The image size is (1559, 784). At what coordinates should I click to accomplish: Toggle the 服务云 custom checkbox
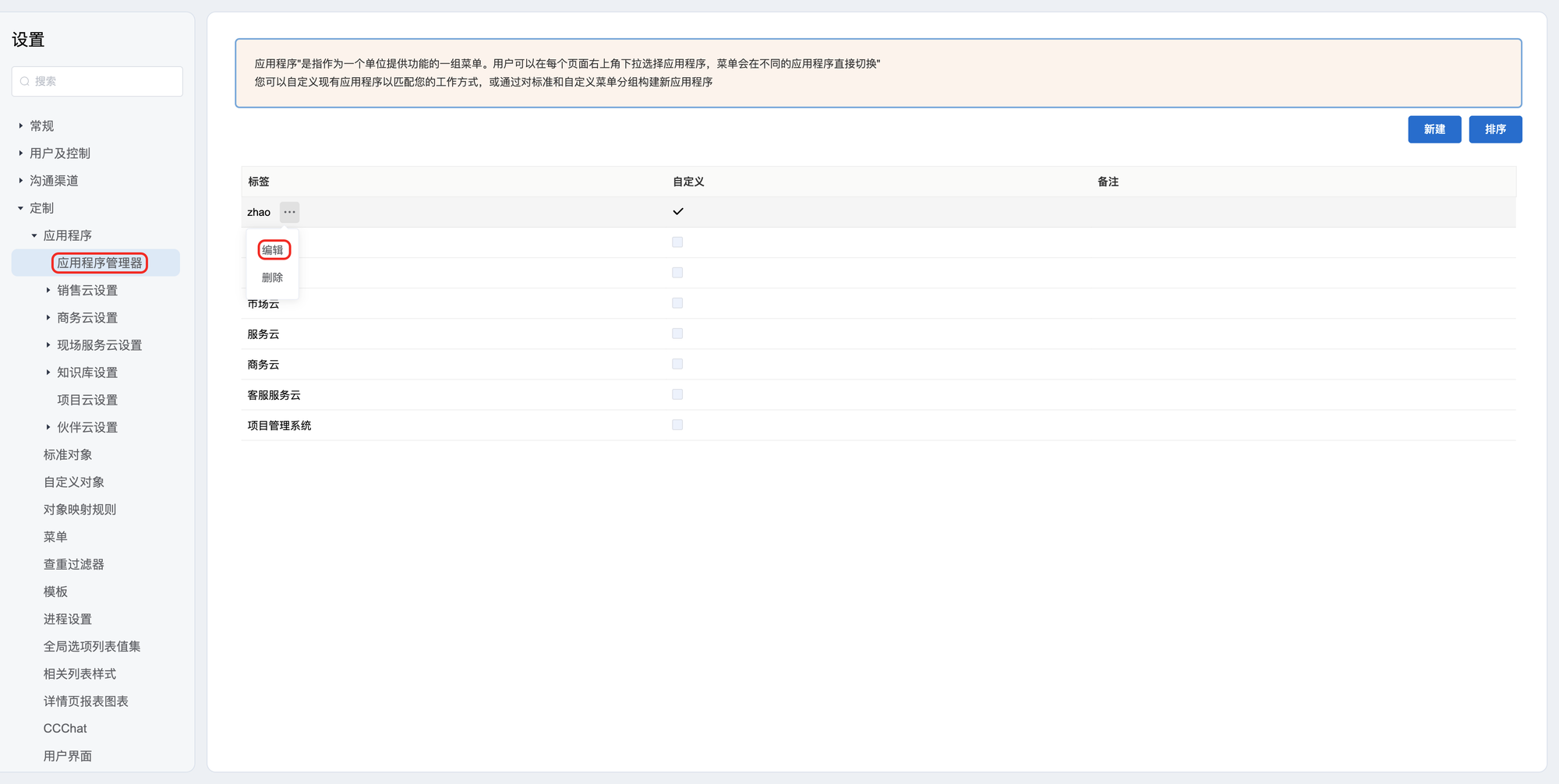tap(677, 334)
